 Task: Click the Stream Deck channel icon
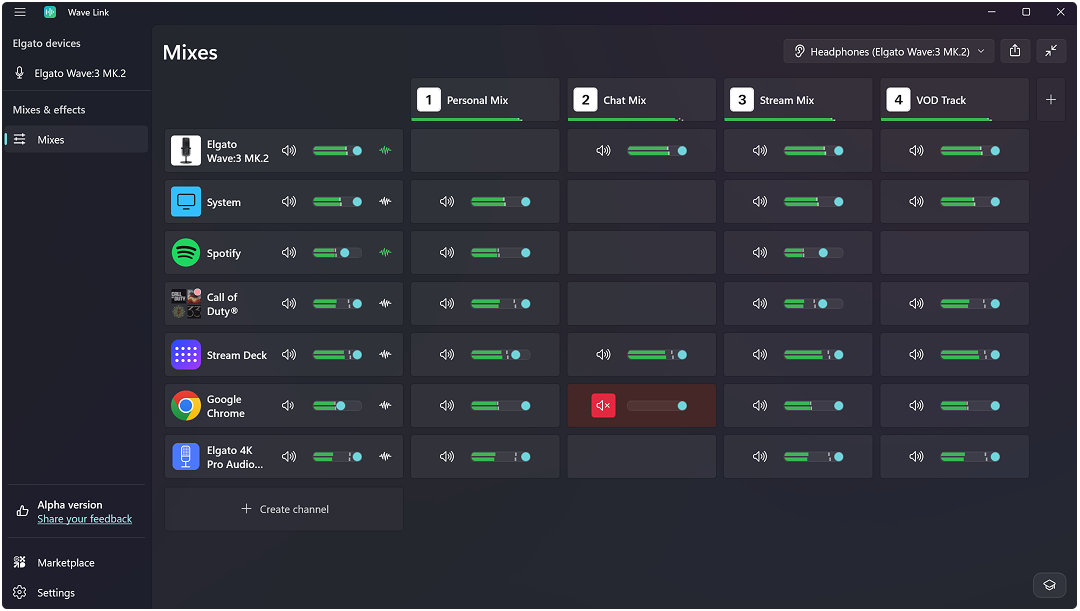186,355
